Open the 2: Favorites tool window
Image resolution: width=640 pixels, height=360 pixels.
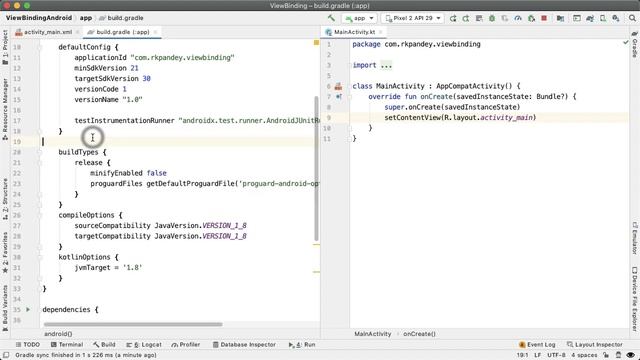point(5,253)
